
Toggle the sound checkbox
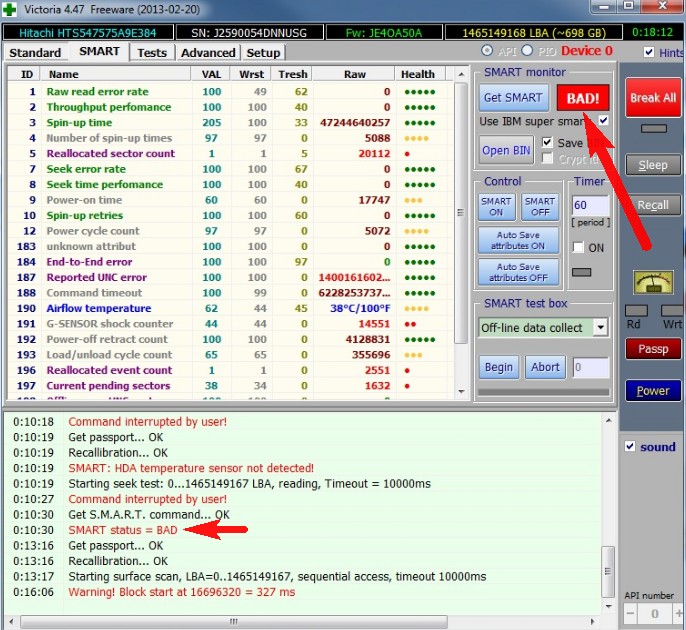pyautogui.click(x=629, y=447)
